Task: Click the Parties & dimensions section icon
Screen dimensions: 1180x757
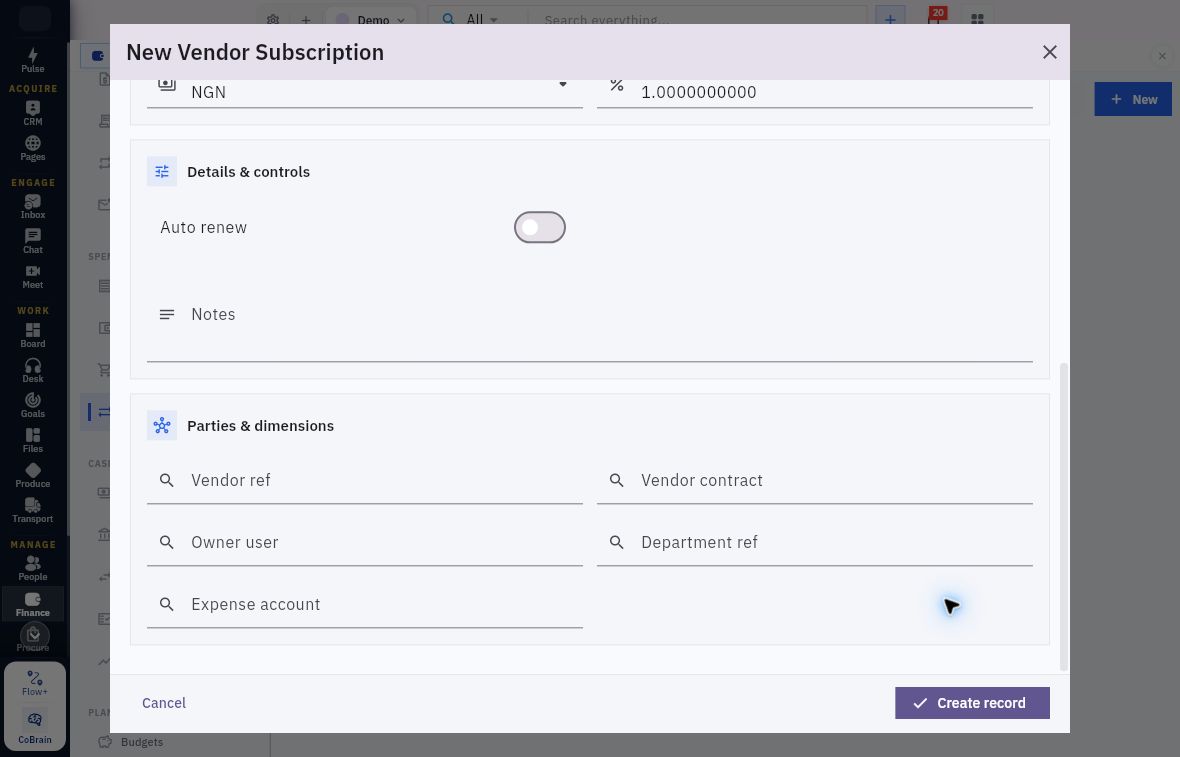Action: pyautogui.click(x=162, y=425)
